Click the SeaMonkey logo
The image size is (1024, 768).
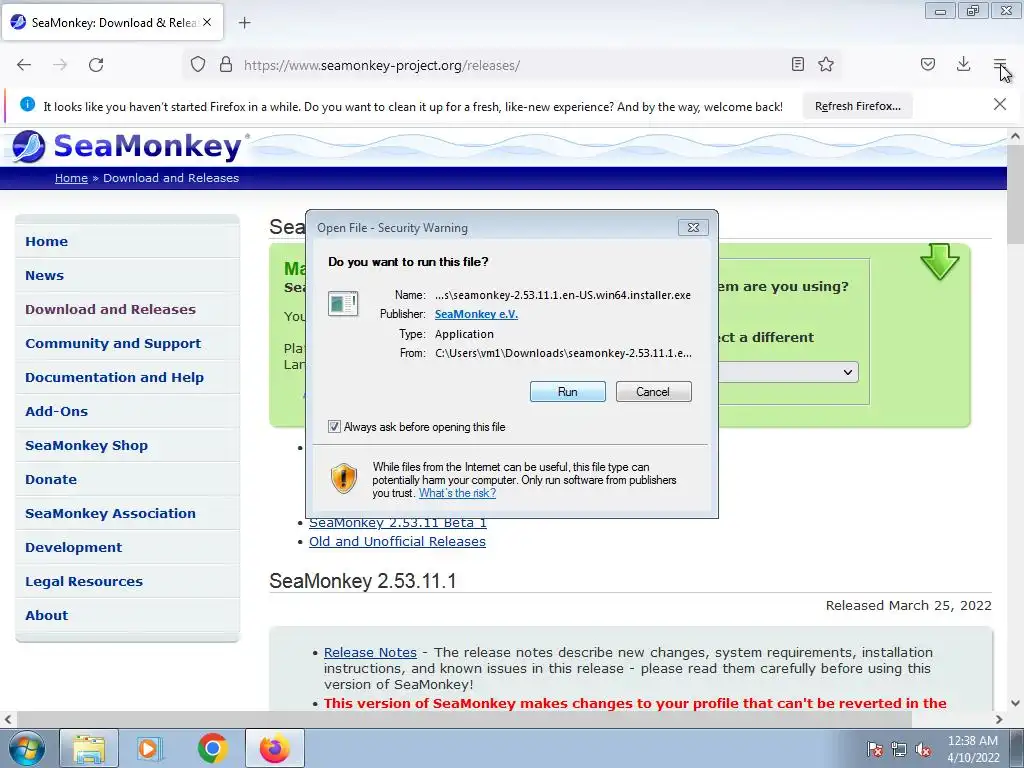[x=127, y=146]
